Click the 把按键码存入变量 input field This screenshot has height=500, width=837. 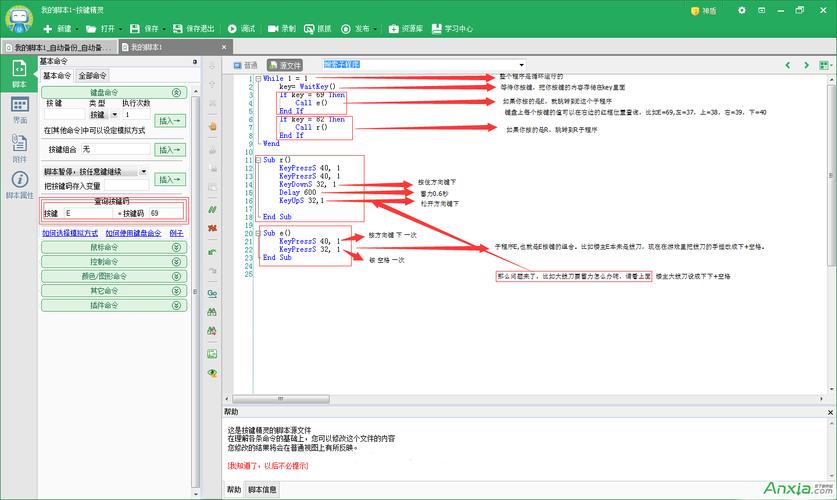[127, 186]
